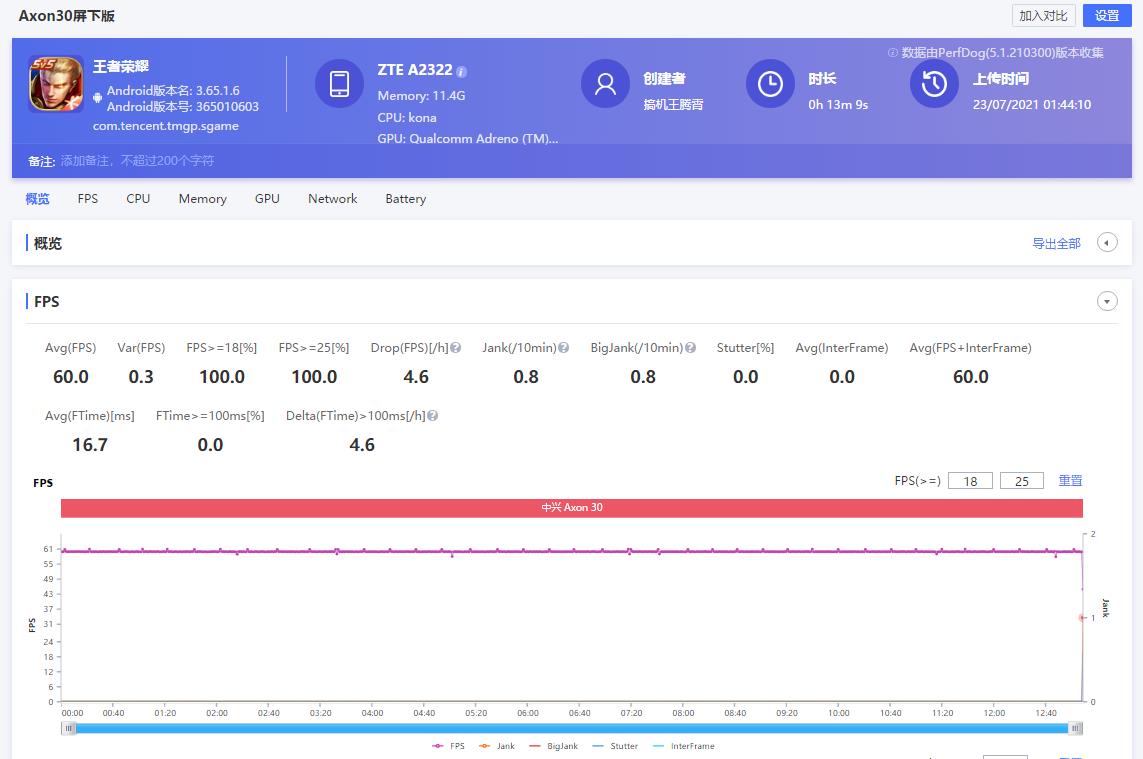Click the help icon beside BigJank(/10min)

[690, 348]
